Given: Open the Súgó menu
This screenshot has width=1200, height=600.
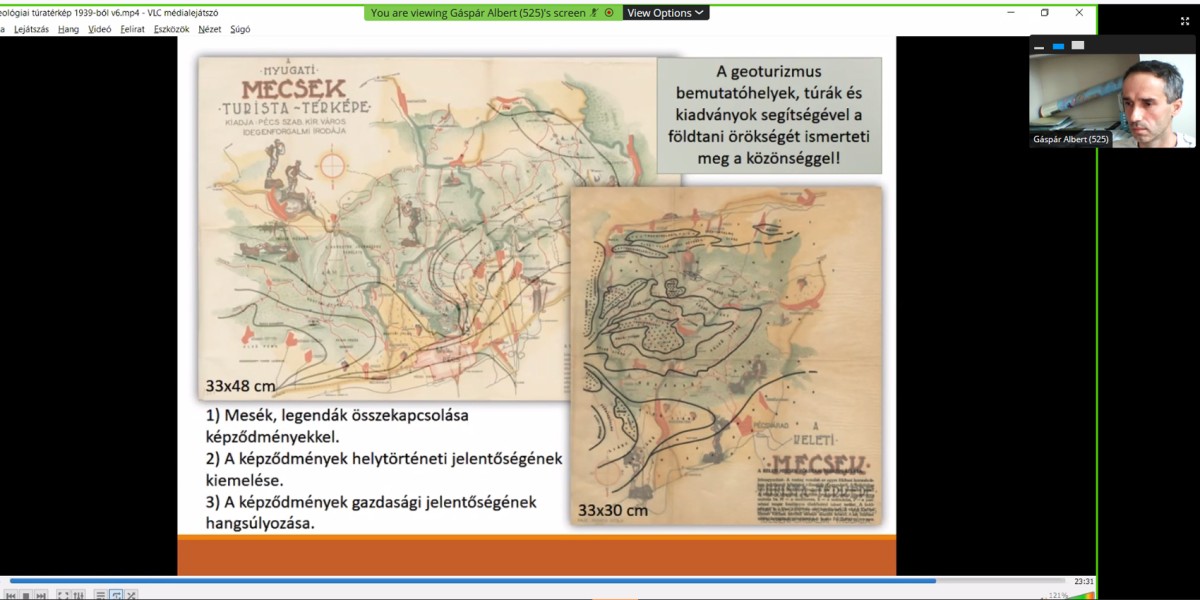Looking at the screenshot, I should [x=240, y=29].
